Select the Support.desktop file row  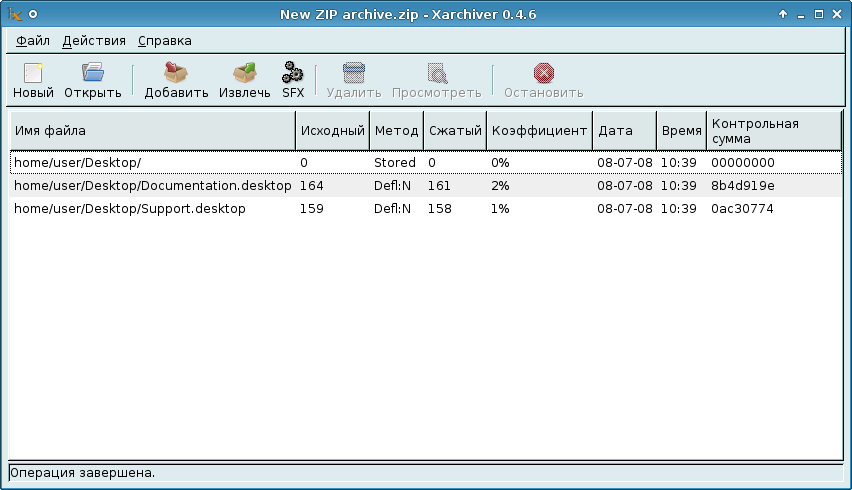130,209
